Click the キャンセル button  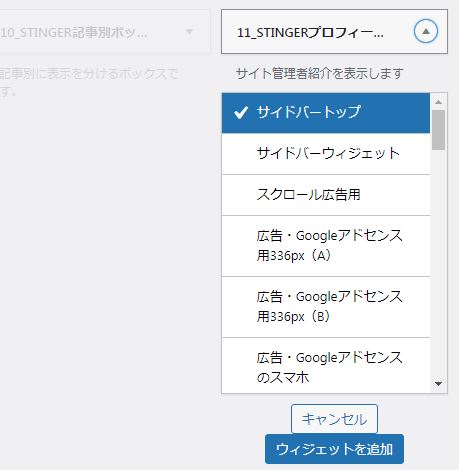click(x=334, y=419)
